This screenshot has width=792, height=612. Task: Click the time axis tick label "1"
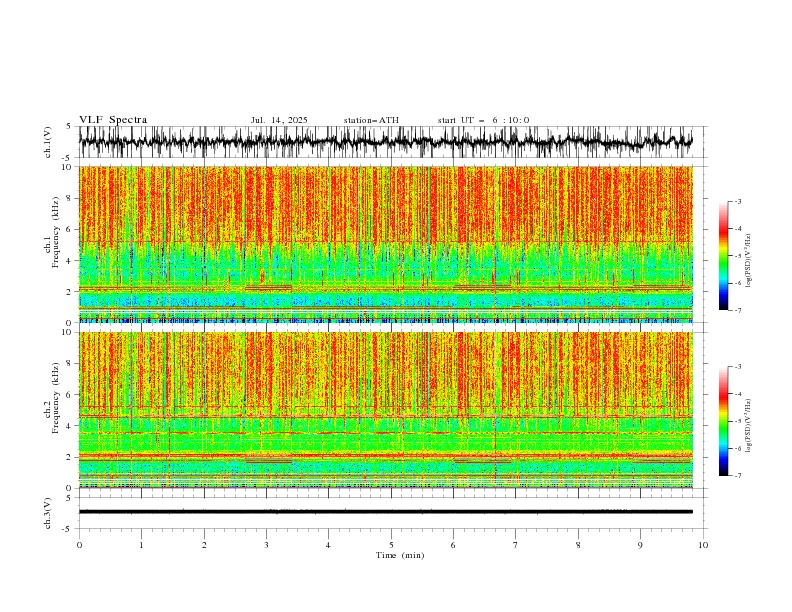click(141, 545)
